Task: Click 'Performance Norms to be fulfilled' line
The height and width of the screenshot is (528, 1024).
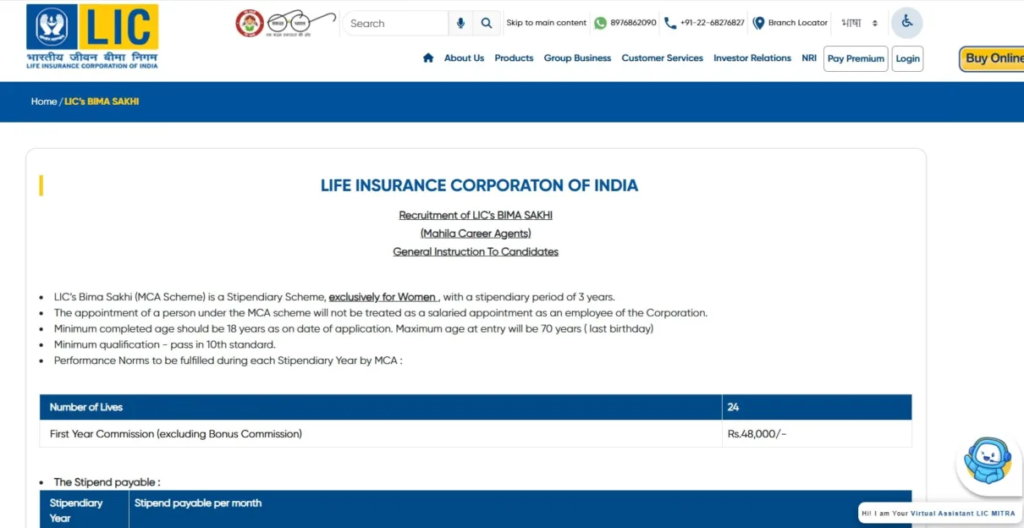Action: coord(228,361)
